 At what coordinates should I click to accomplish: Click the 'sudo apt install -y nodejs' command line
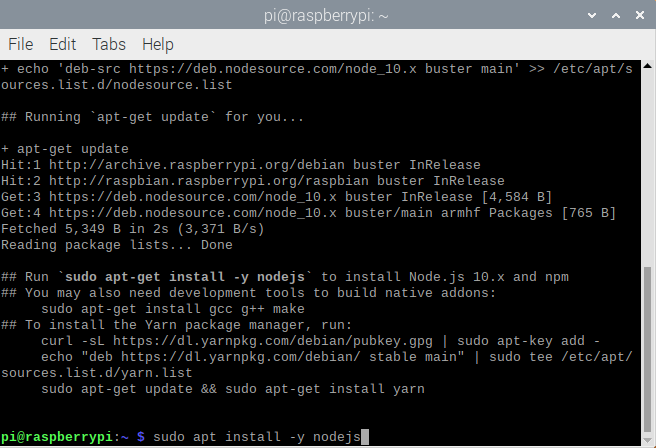[256, 437]
